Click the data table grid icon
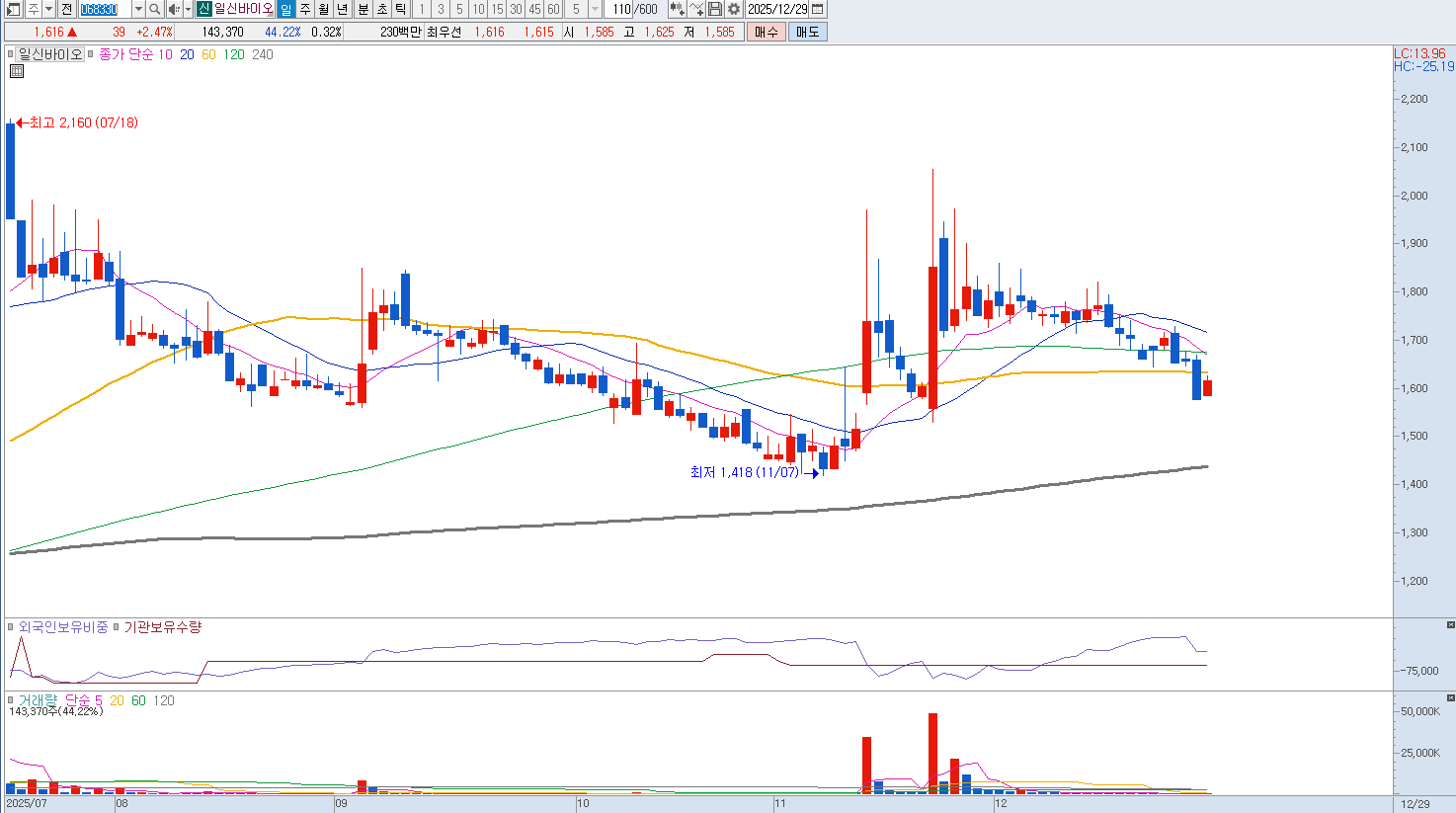This screenshot has width=1456, height=813. coord(17,71)
